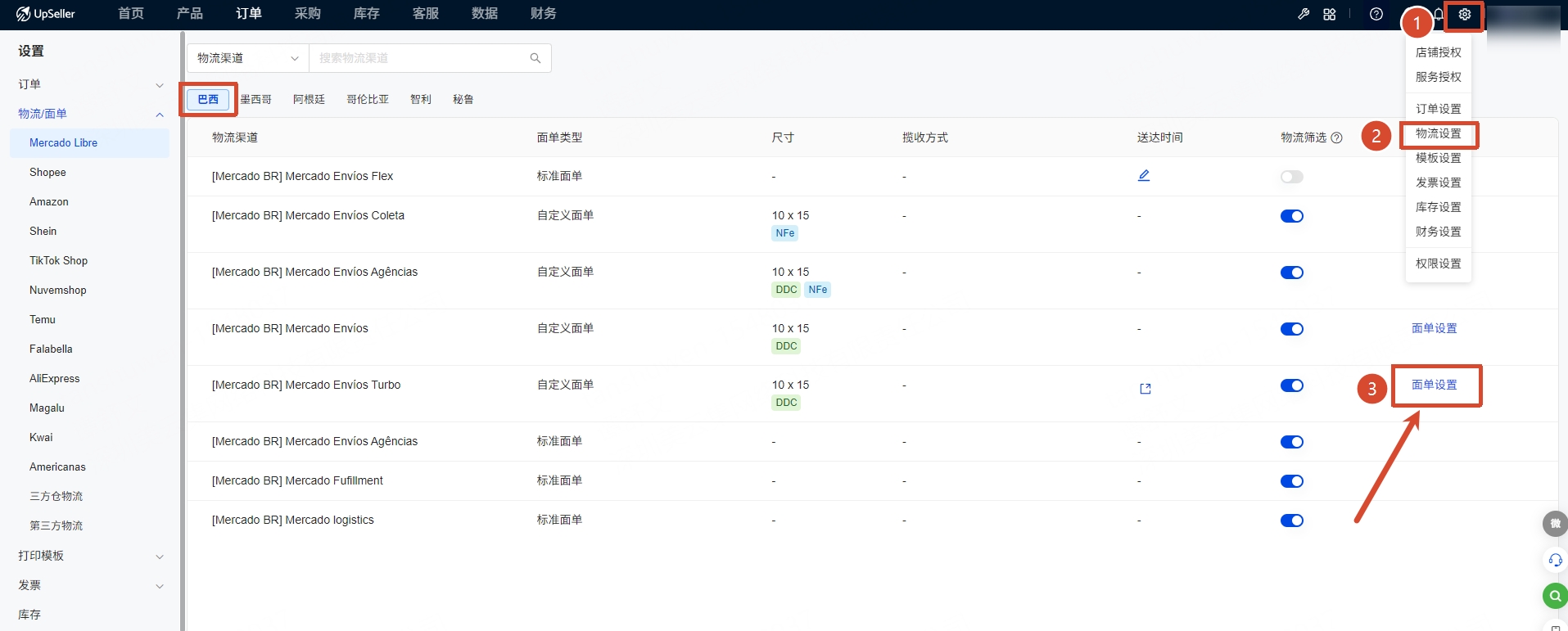Screen dimensions: 1568x631
Task: Switch to the 墨西哥 country tab
Action: coord(255,99)
